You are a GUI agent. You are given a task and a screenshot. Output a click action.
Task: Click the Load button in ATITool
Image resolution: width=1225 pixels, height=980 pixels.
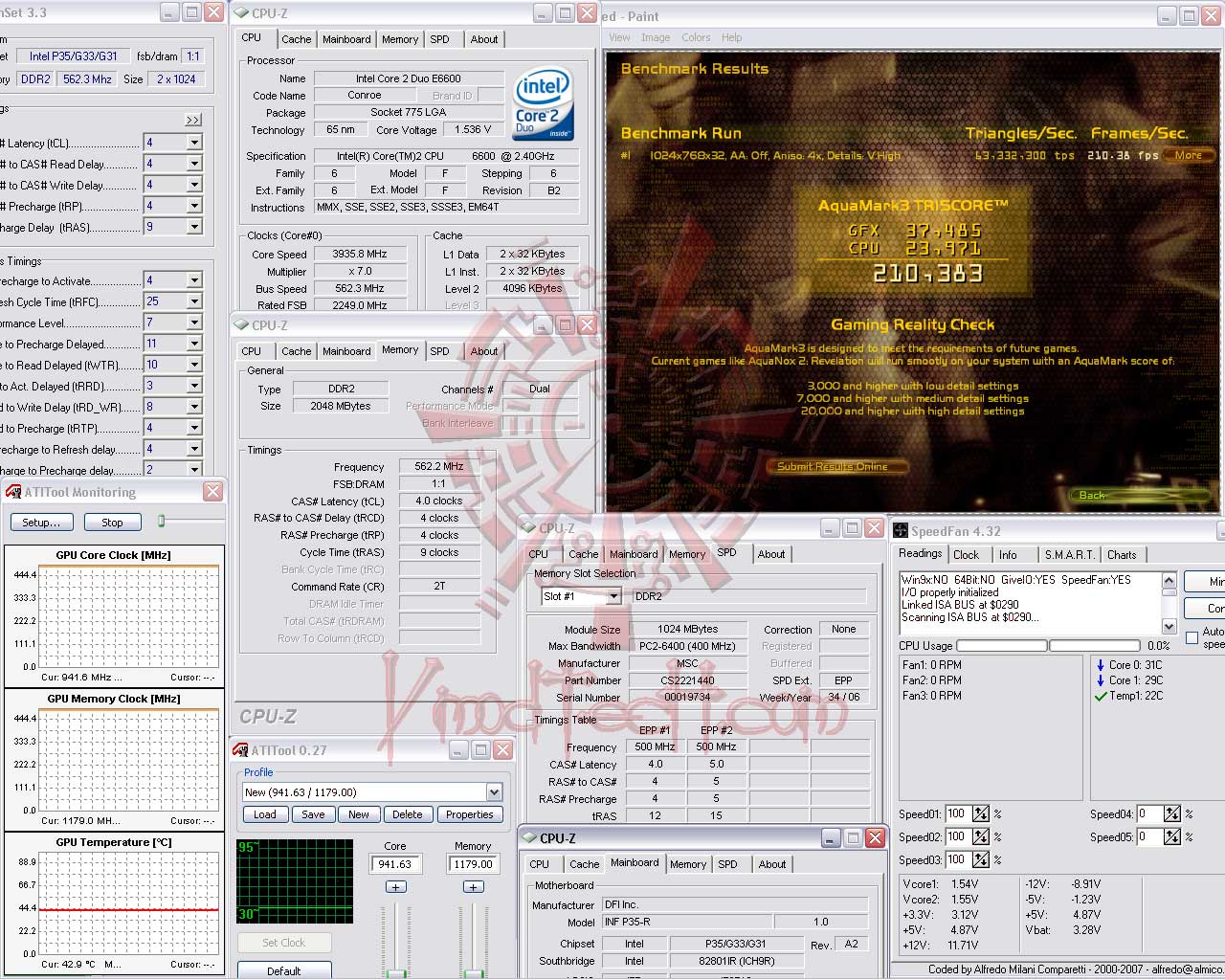tap(265, 815)
